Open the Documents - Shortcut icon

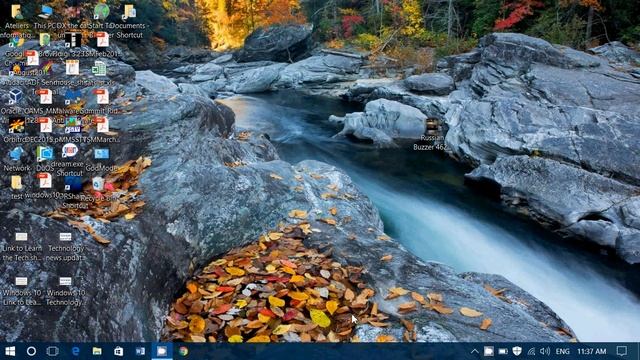(x=129, y=12)
